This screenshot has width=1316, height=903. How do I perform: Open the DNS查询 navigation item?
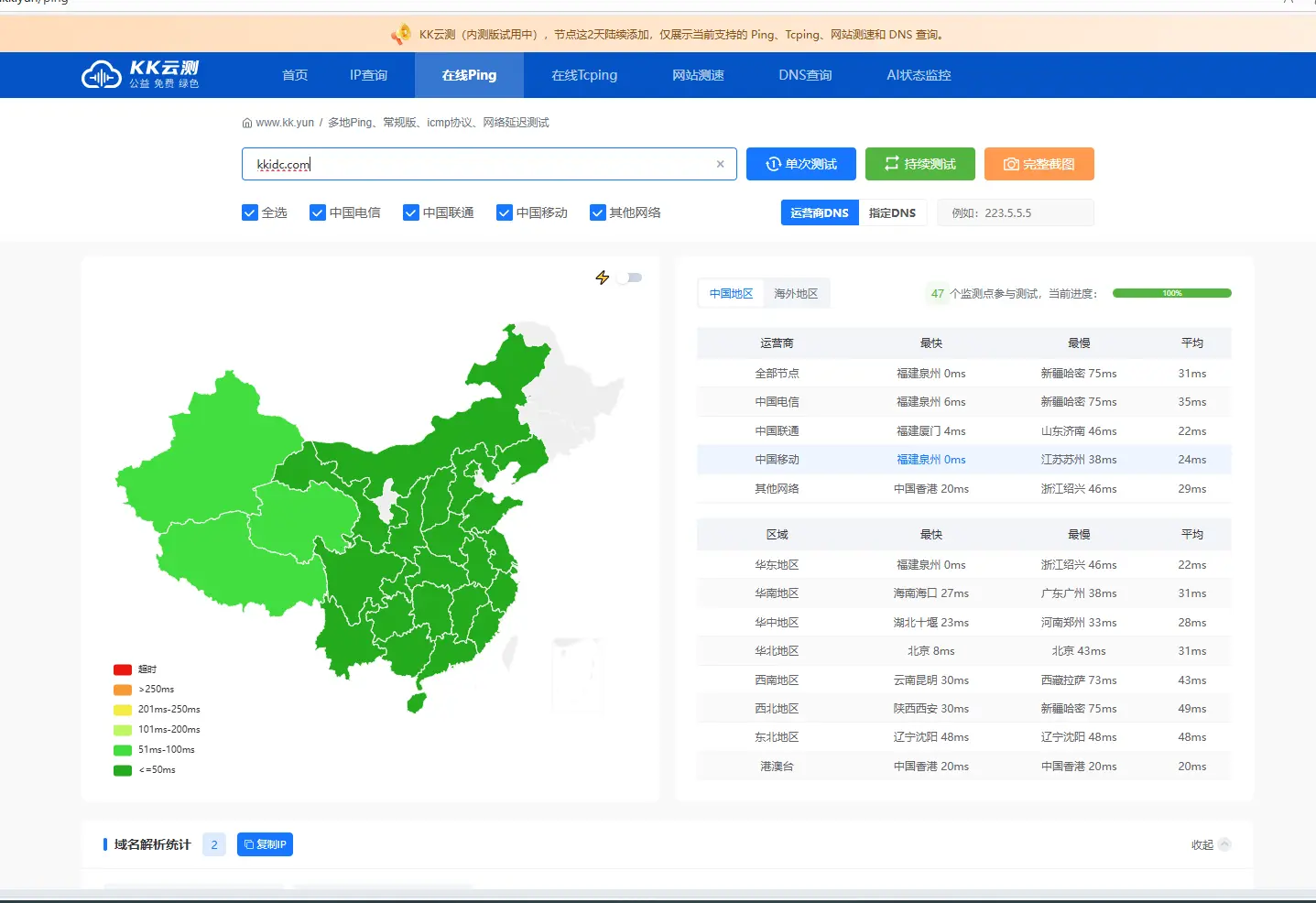pos(805,75)
